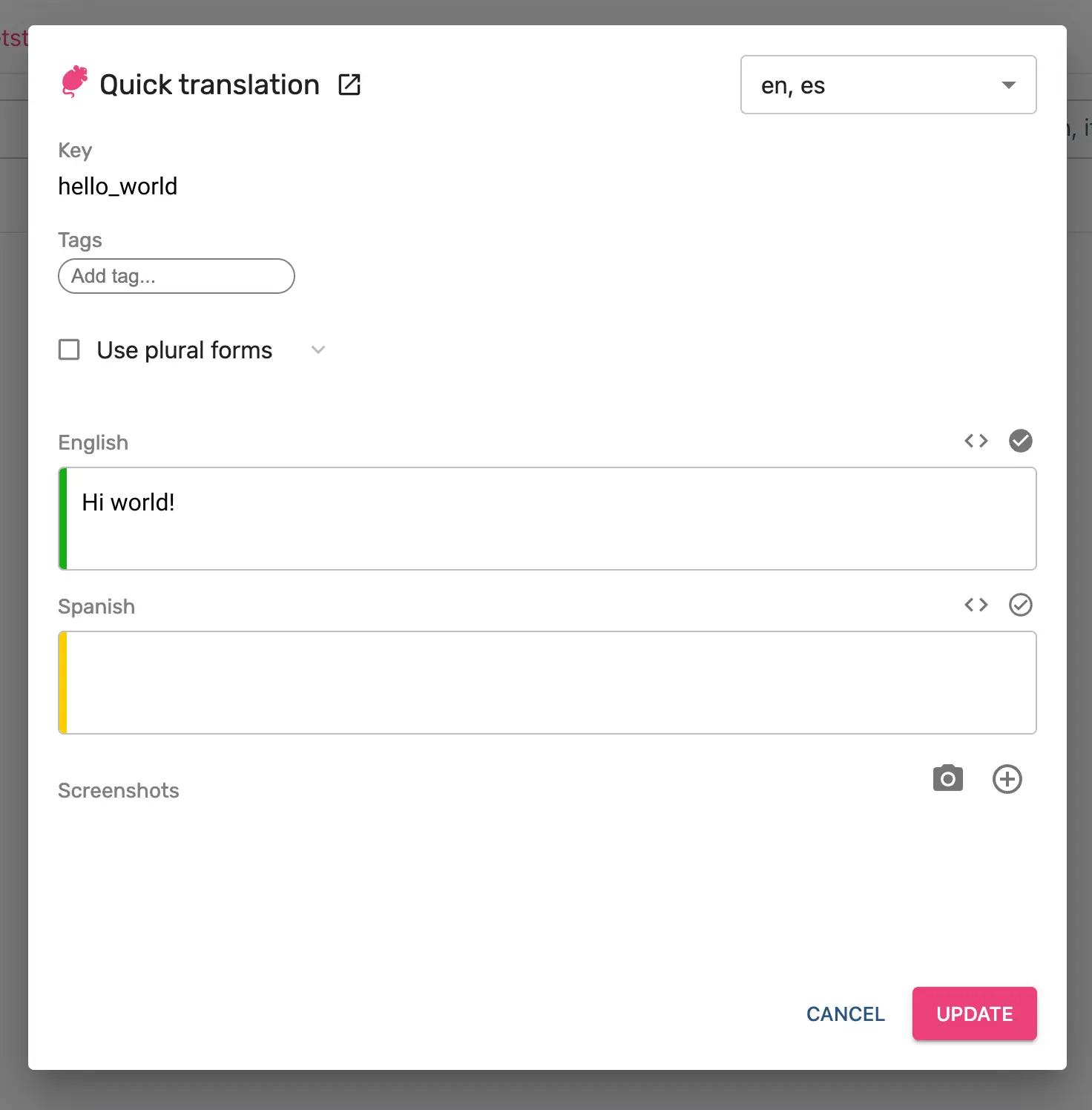
Task: Dismiss the dialog with CANCEL
Action: coord(845,1014)
